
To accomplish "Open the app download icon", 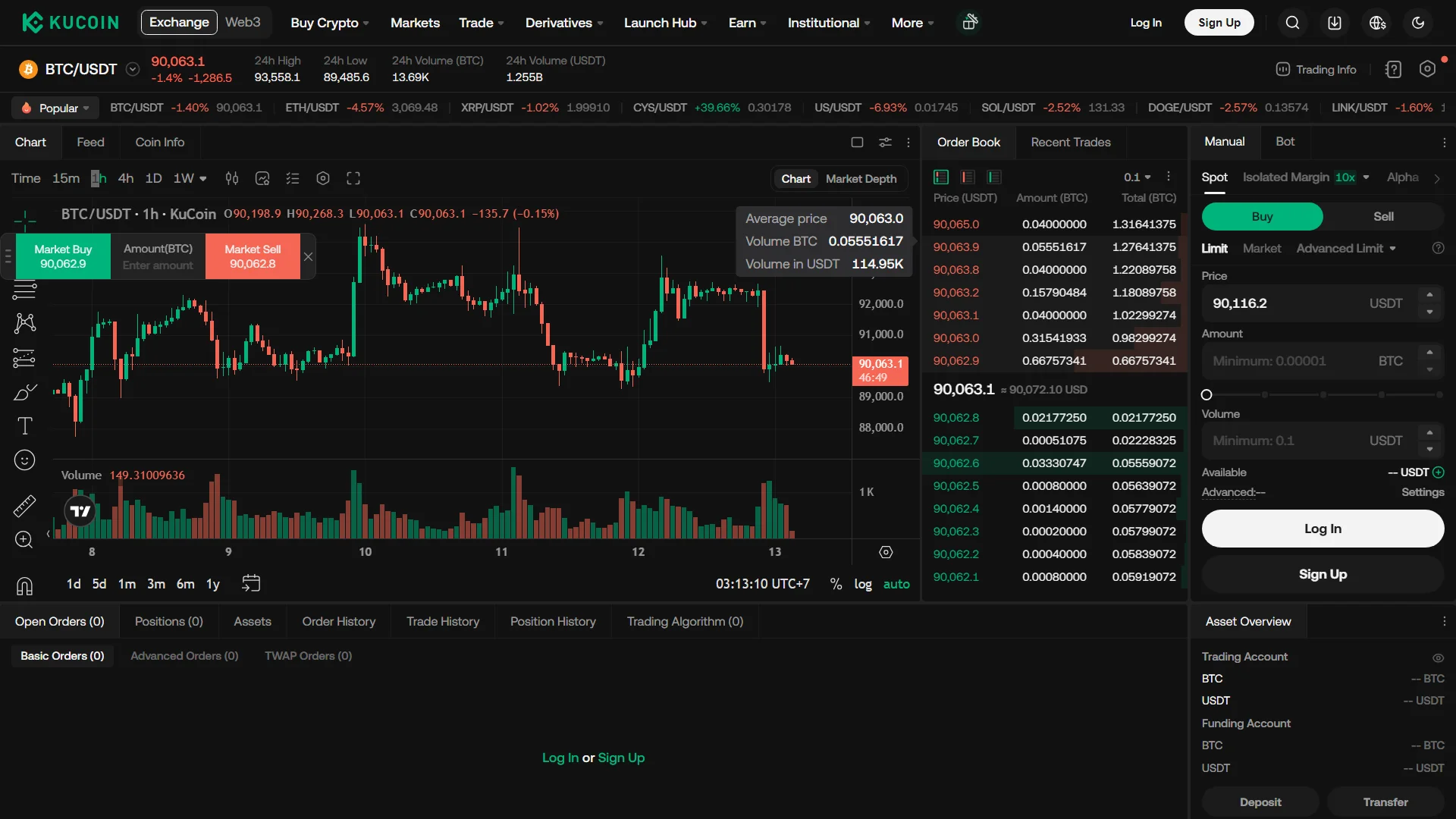I will pyautogui.click(x=1334, y=23).
